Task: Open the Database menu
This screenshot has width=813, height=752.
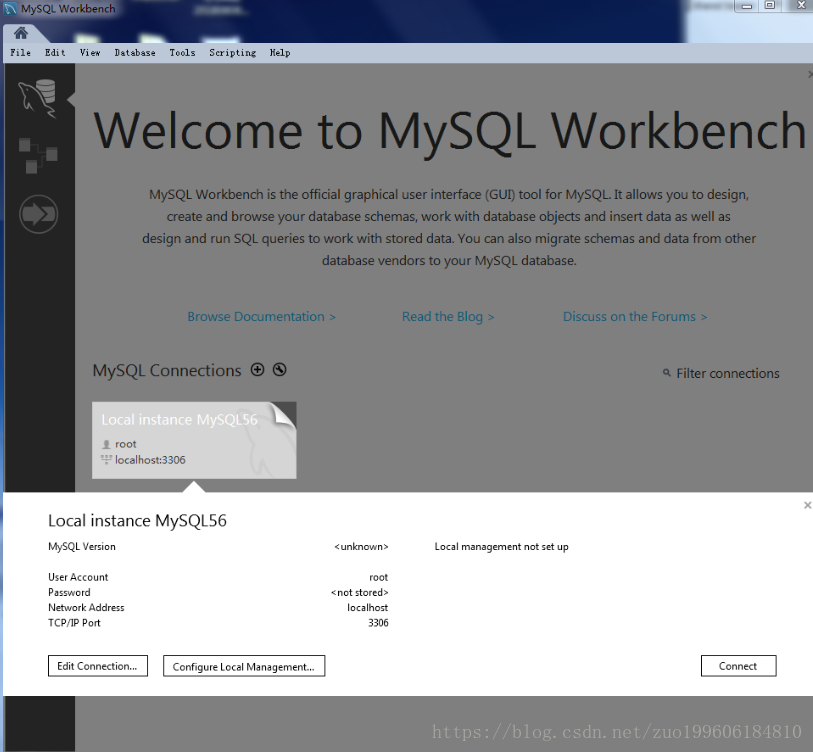Action: tap(135, 52)
